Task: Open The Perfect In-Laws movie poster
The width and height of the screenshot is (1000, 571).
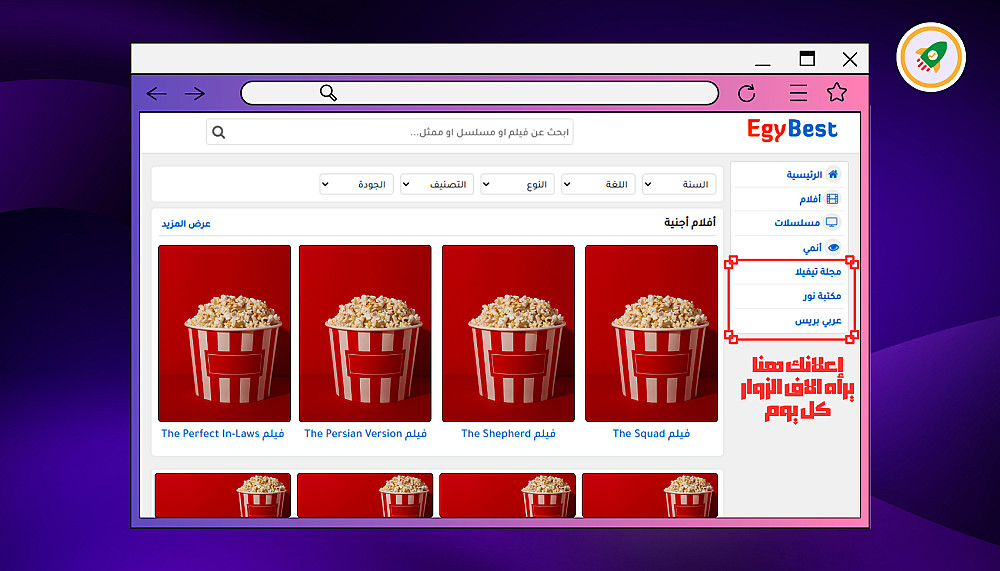Action: (x=224, y=333)
